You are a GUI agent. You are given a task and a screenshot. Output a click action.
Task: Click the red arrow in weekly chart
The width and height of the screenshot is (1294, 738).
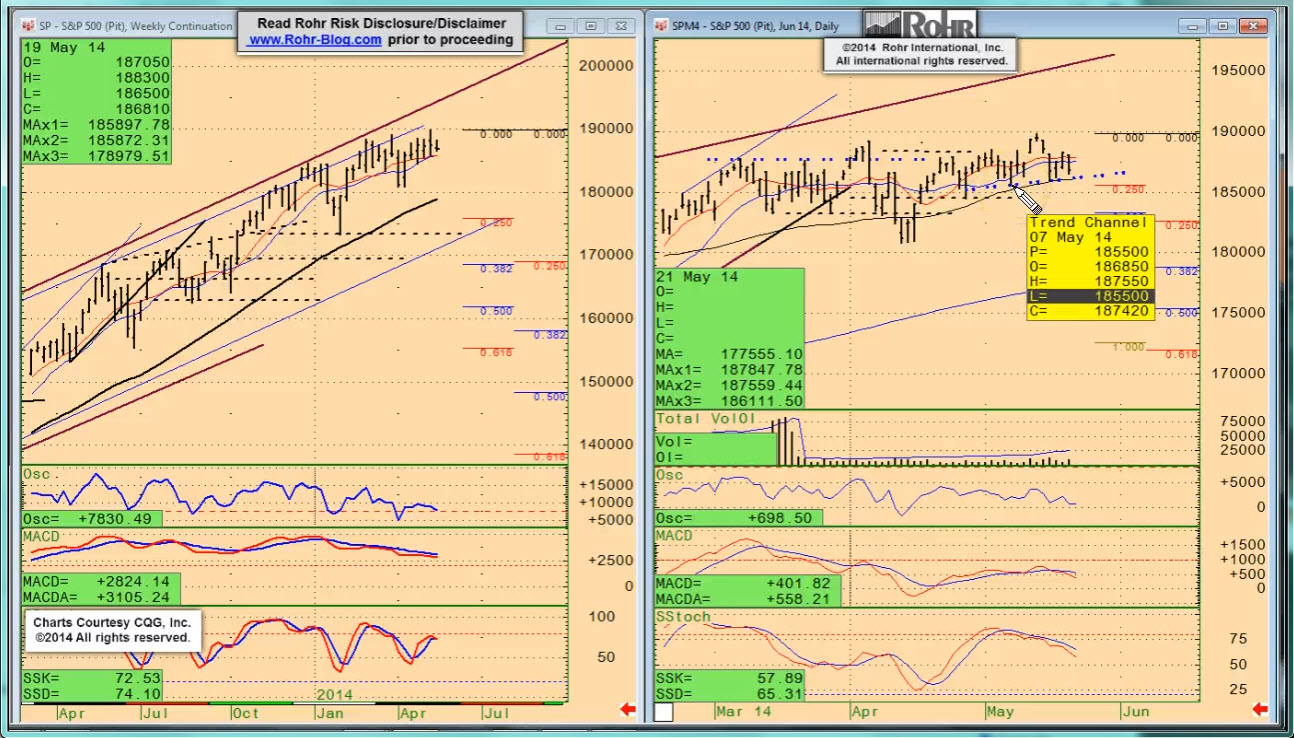pos(629,710)
